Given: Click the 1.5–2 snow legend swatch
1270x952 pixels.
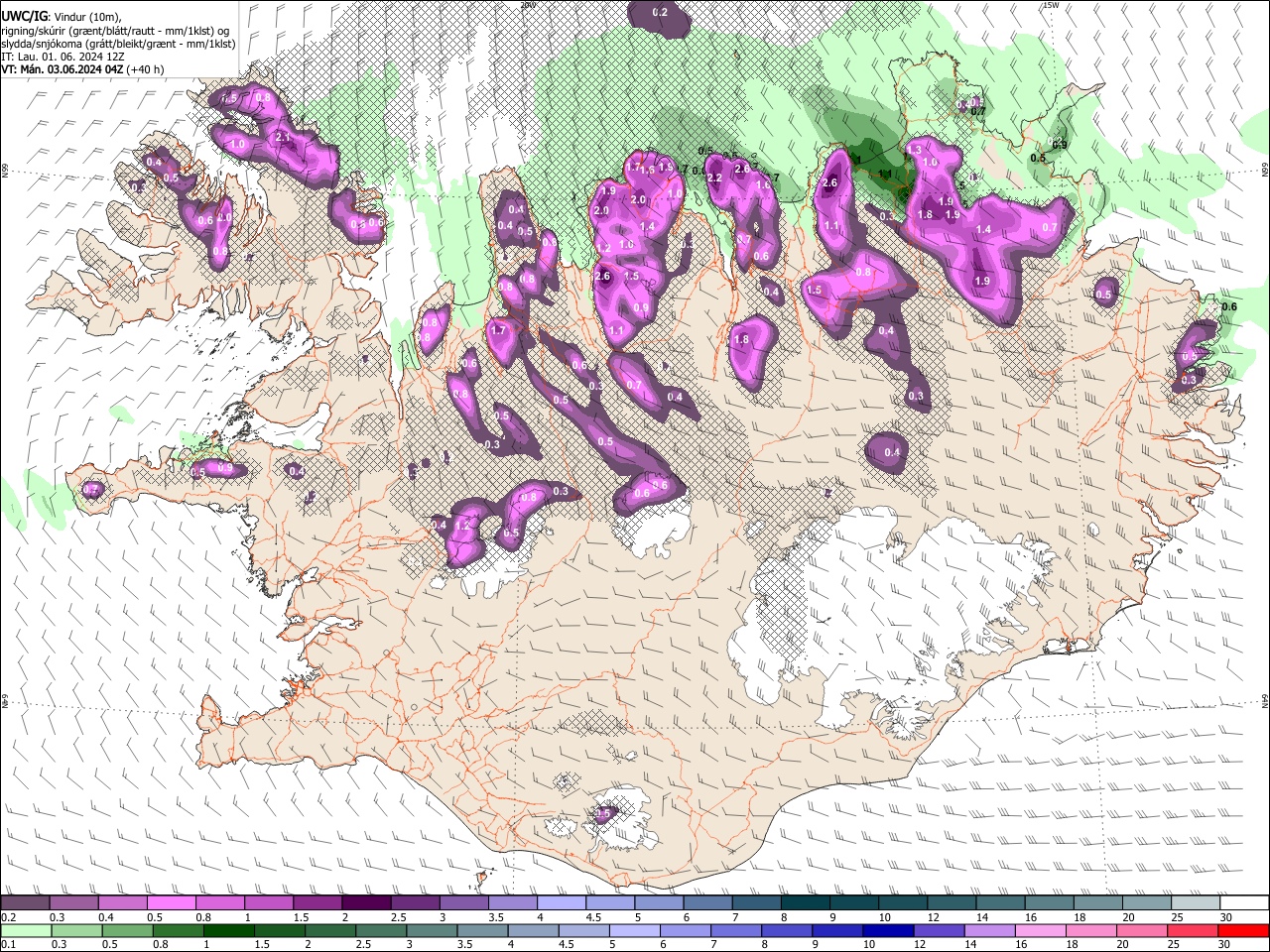Looking at the screenshot, I should tap(317, 903).
